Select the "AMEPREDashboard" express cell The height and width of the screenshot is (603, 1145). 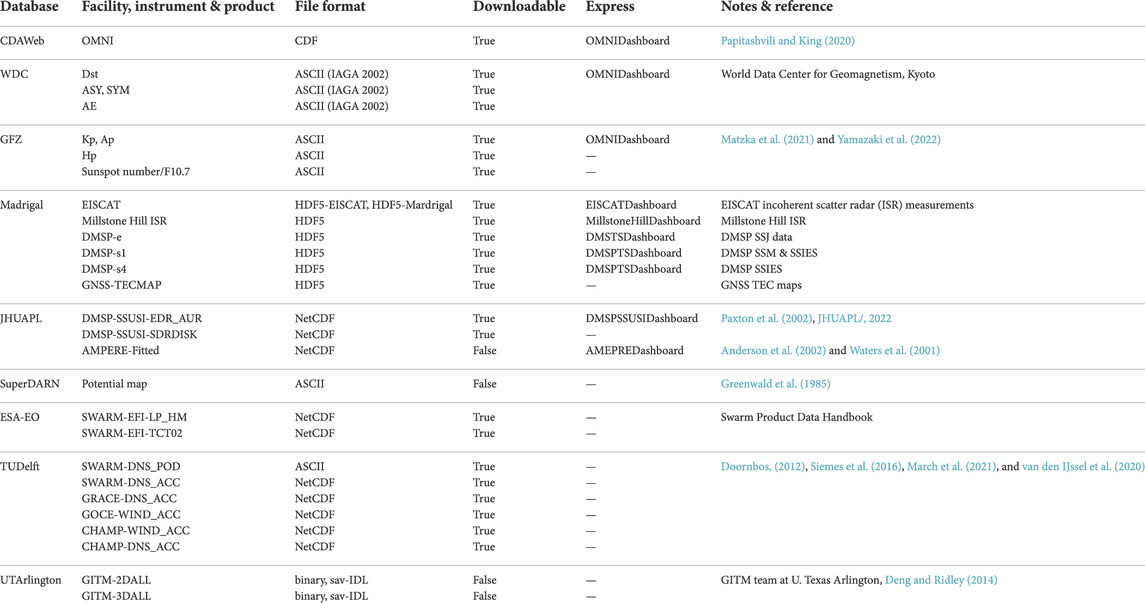(635, 350)
